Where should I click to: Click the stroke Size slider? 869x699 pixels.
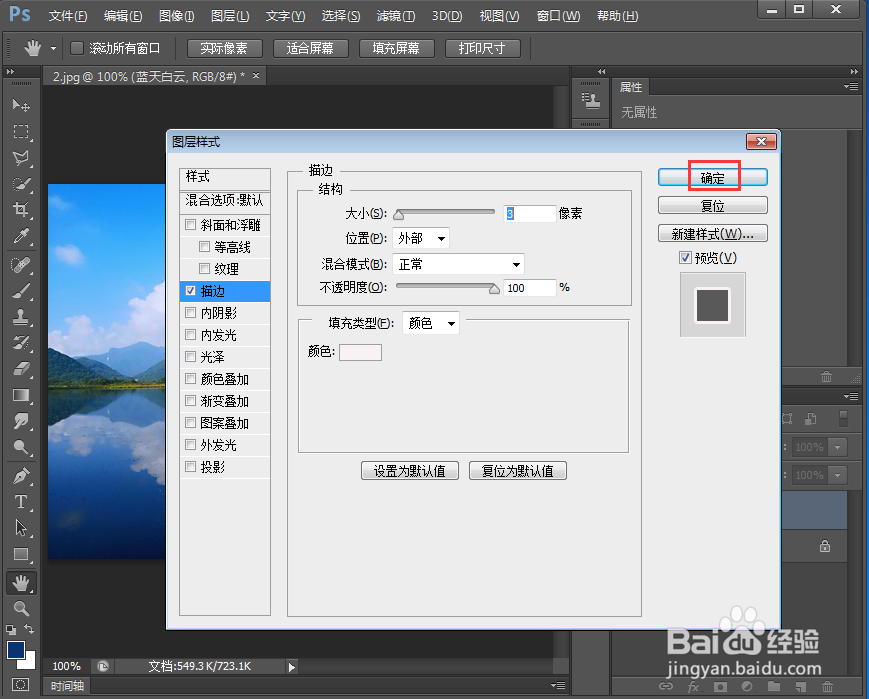444,212
